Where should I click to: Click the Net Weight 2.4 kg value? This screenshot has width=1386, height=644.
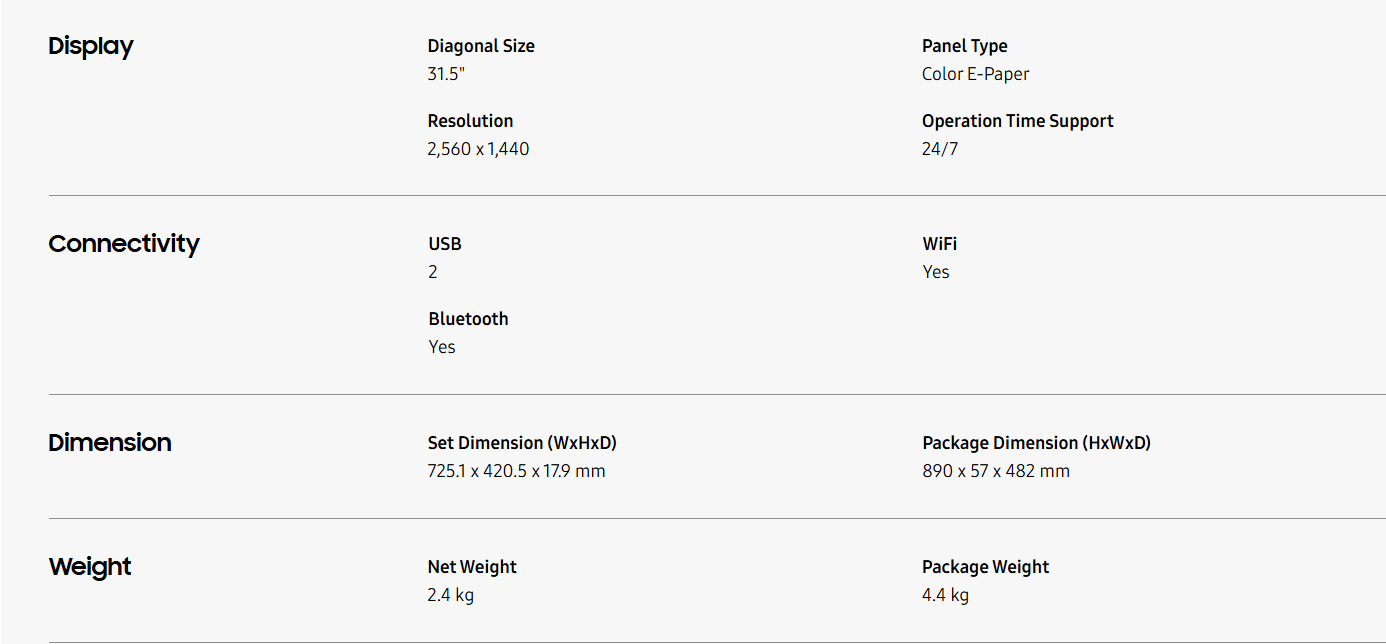pos(450,595)
